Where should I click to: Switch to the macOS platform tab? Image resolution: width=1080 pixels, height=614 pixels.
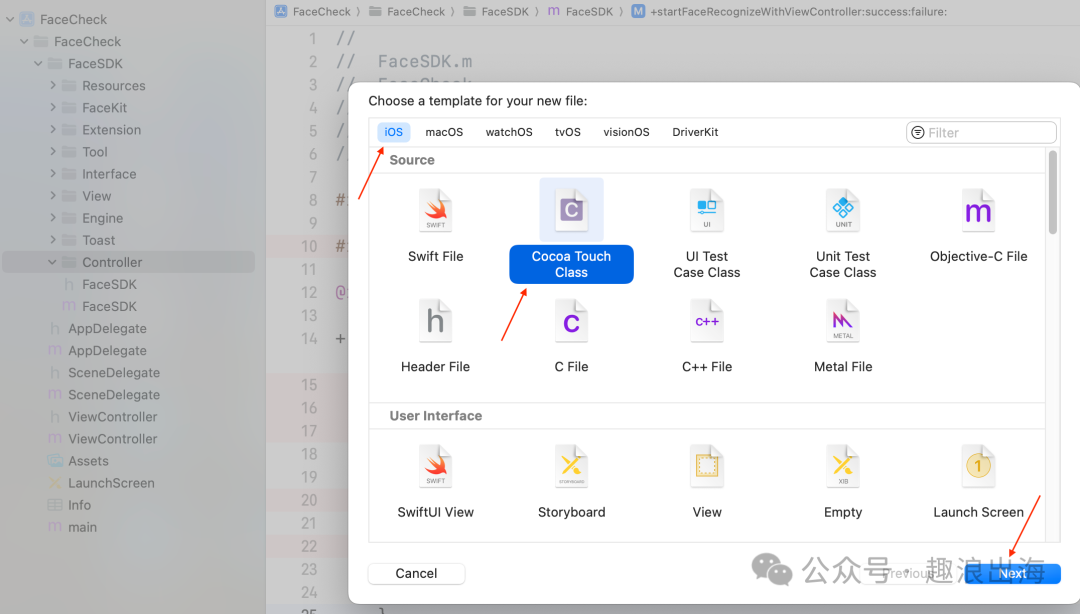click(444, 132)
